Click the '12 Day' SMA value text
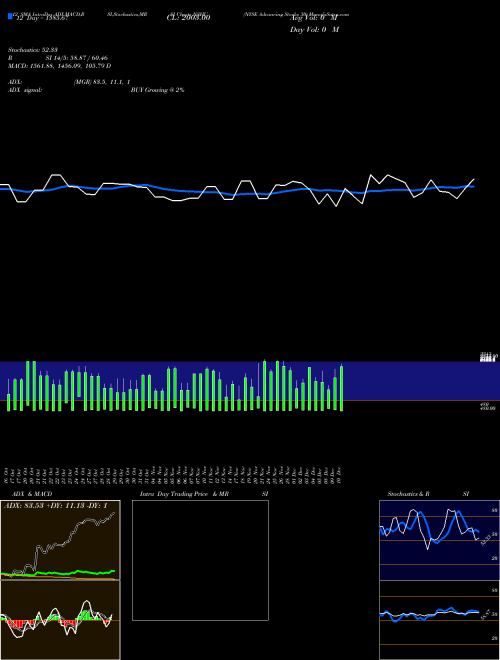This screenshot has width=500, height=660. tap(42, 18)
